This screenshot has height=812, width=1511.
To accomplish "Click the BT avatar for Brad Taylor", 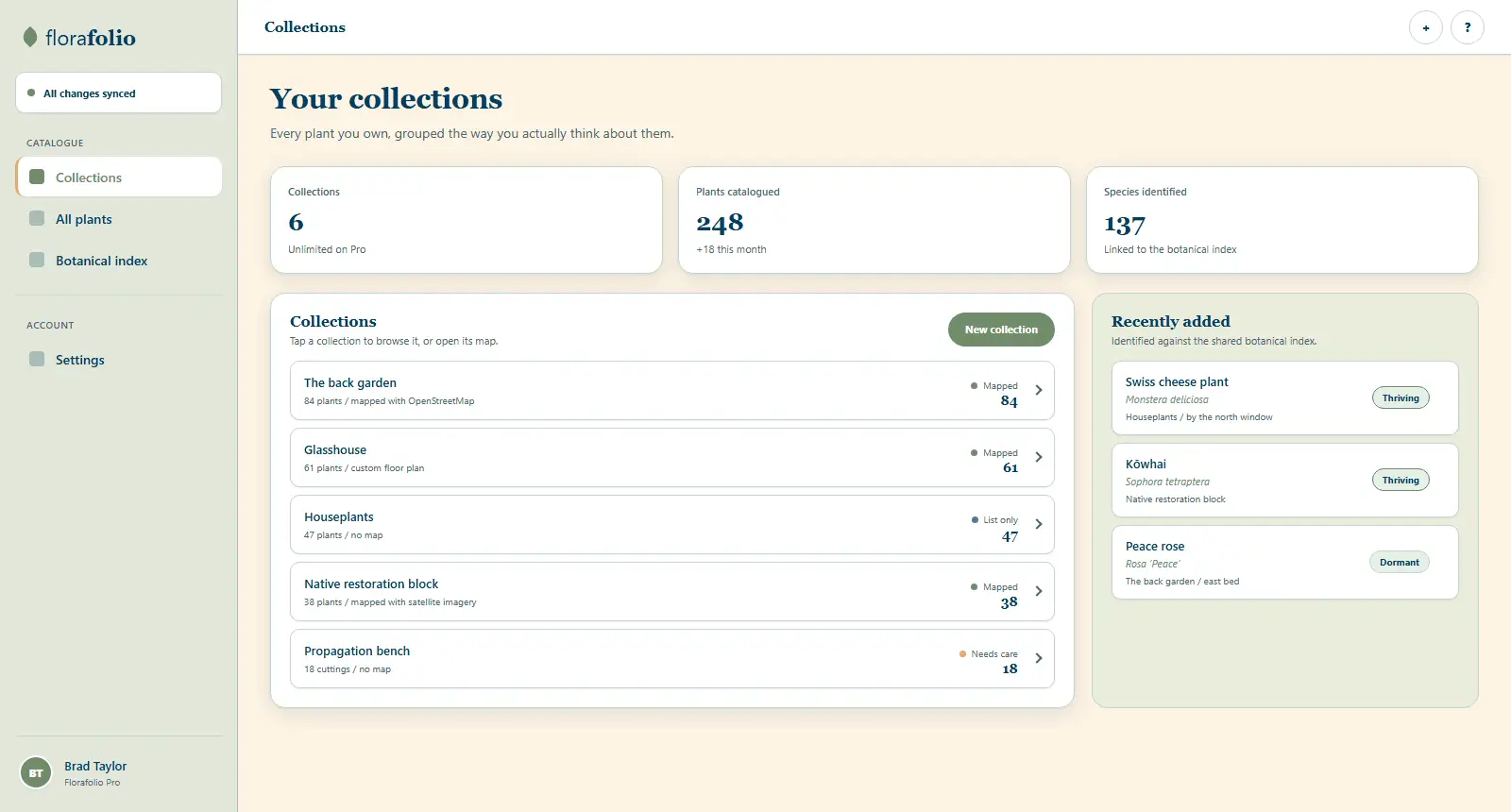I will click(36, 772).
